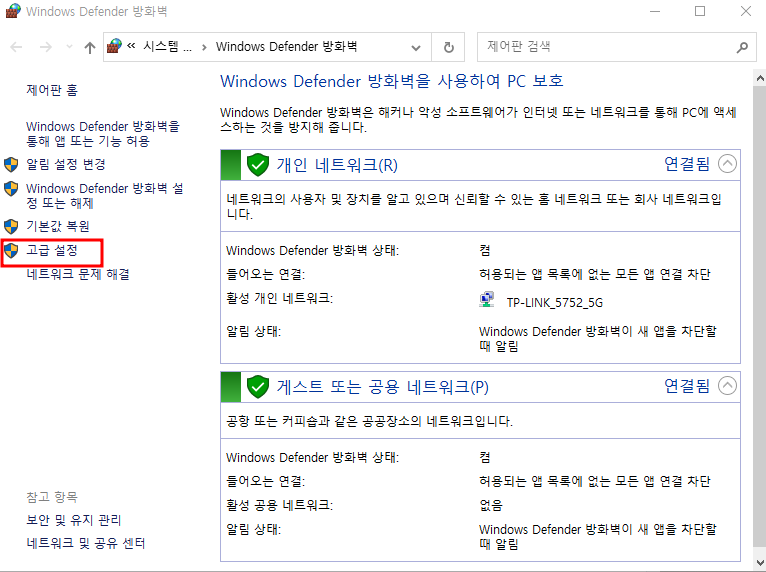Click the firewall icon in the title bar
Screen dimensions: 766x572
[x=12, y=11]
